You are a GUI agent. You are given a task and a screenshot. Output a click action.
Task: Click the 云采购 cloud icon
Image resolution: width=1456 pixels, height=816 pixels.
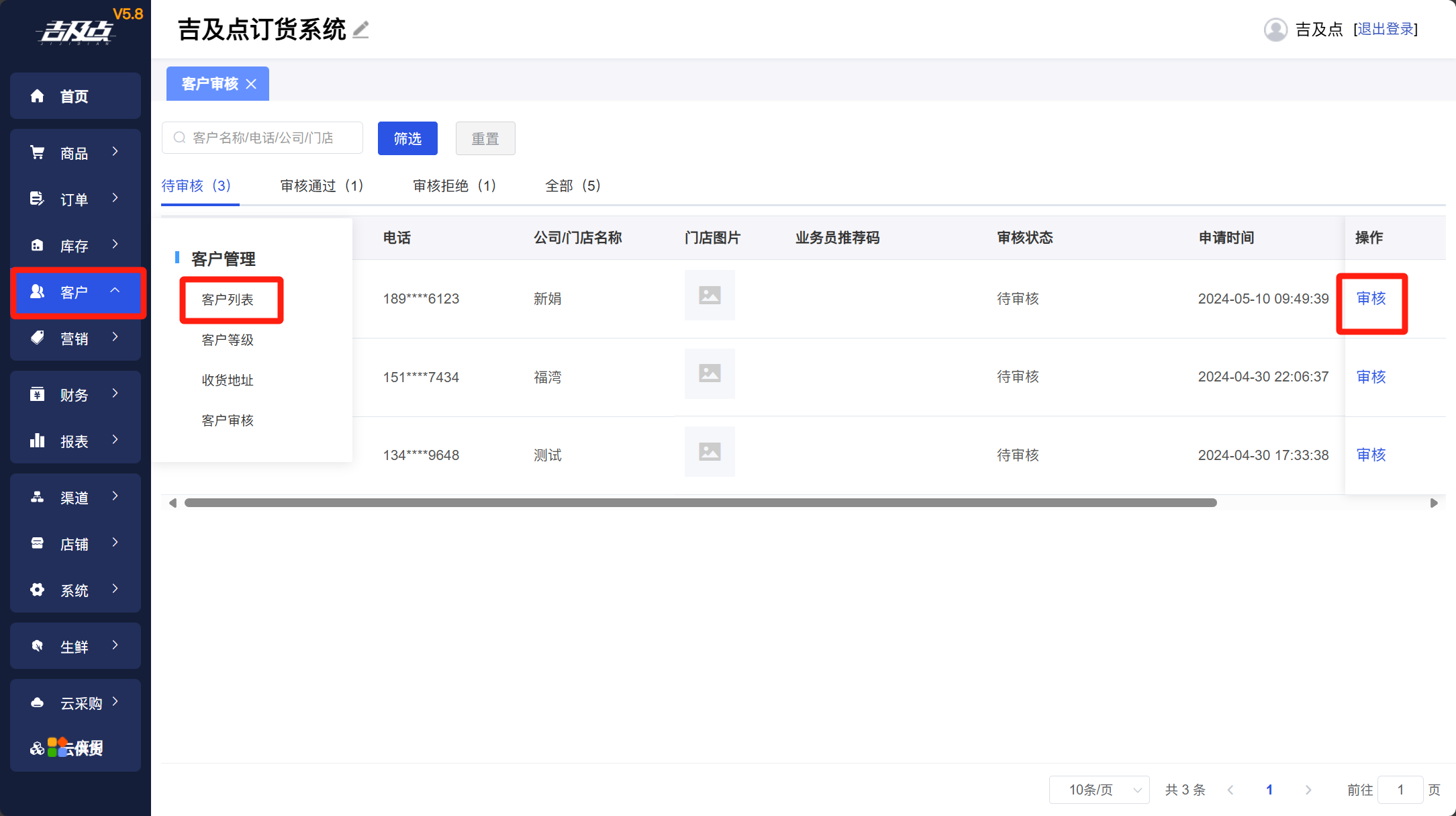38,702
